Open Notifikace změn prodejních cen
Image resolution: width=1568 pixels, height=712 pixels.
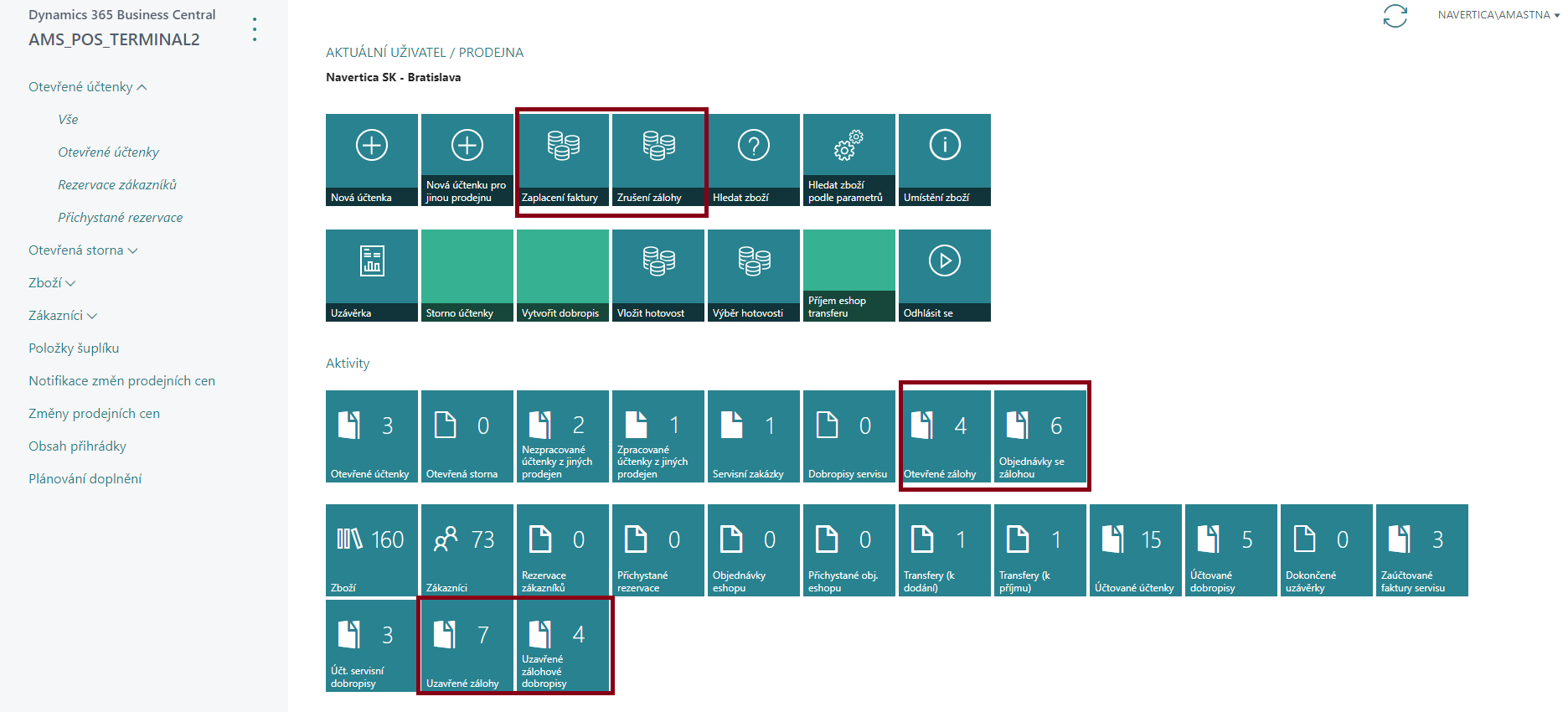click(x=121, y=381)
